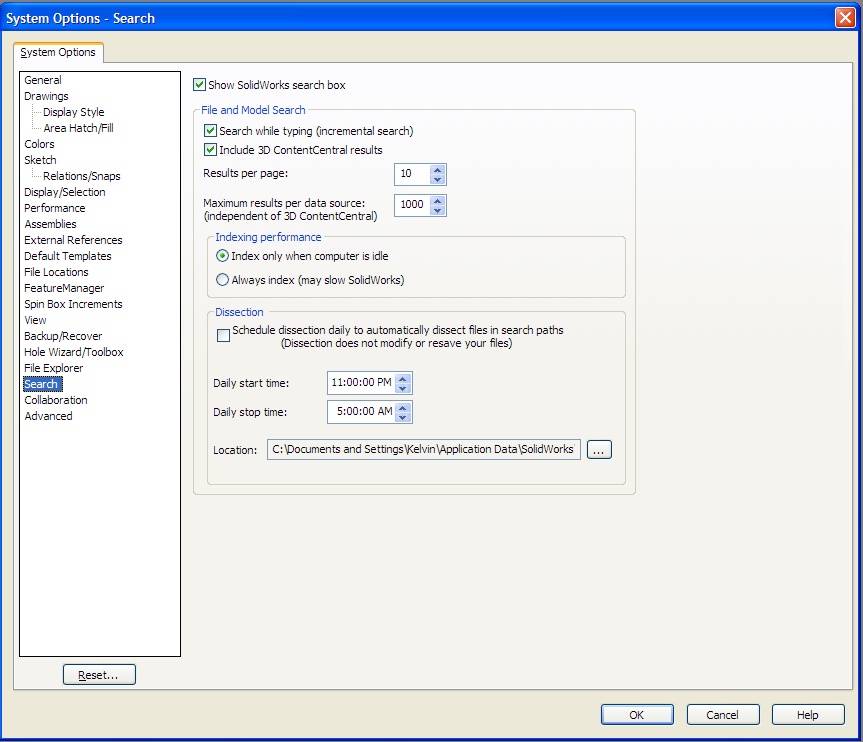
Task: Select Display Style under Drawings
Action: pyautogui.click(x=74, y=112)
